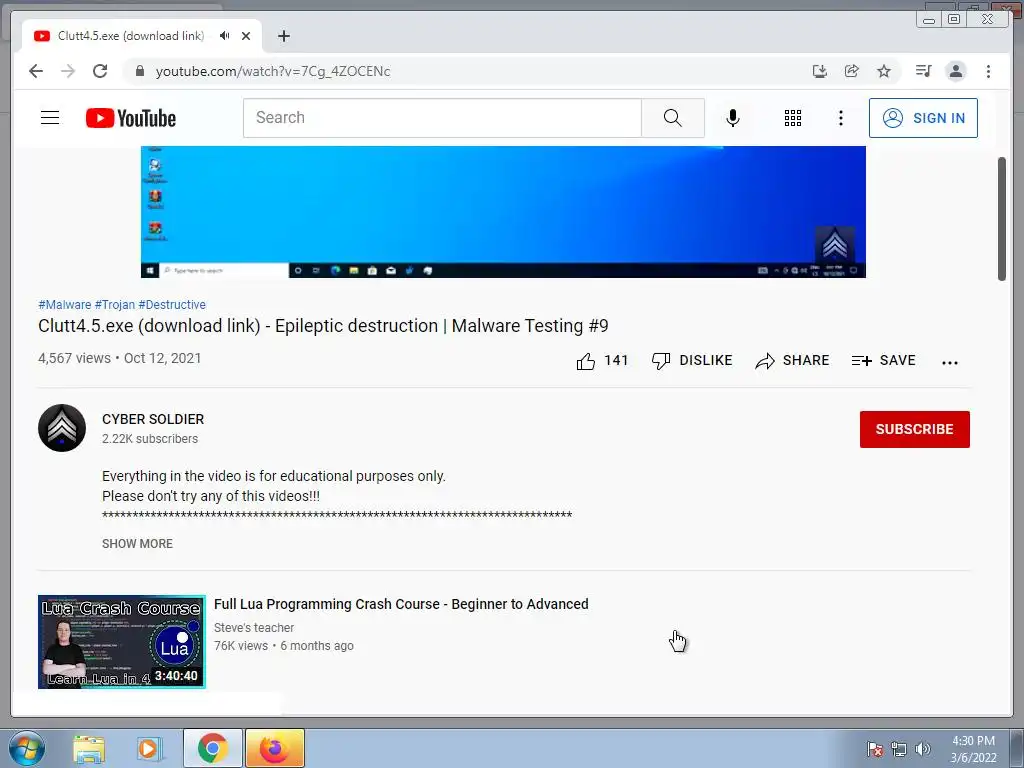This screenshot has width=1024, height=768.
Task: Click the '2.22K subscribers' text
Action: pos(150,439)
